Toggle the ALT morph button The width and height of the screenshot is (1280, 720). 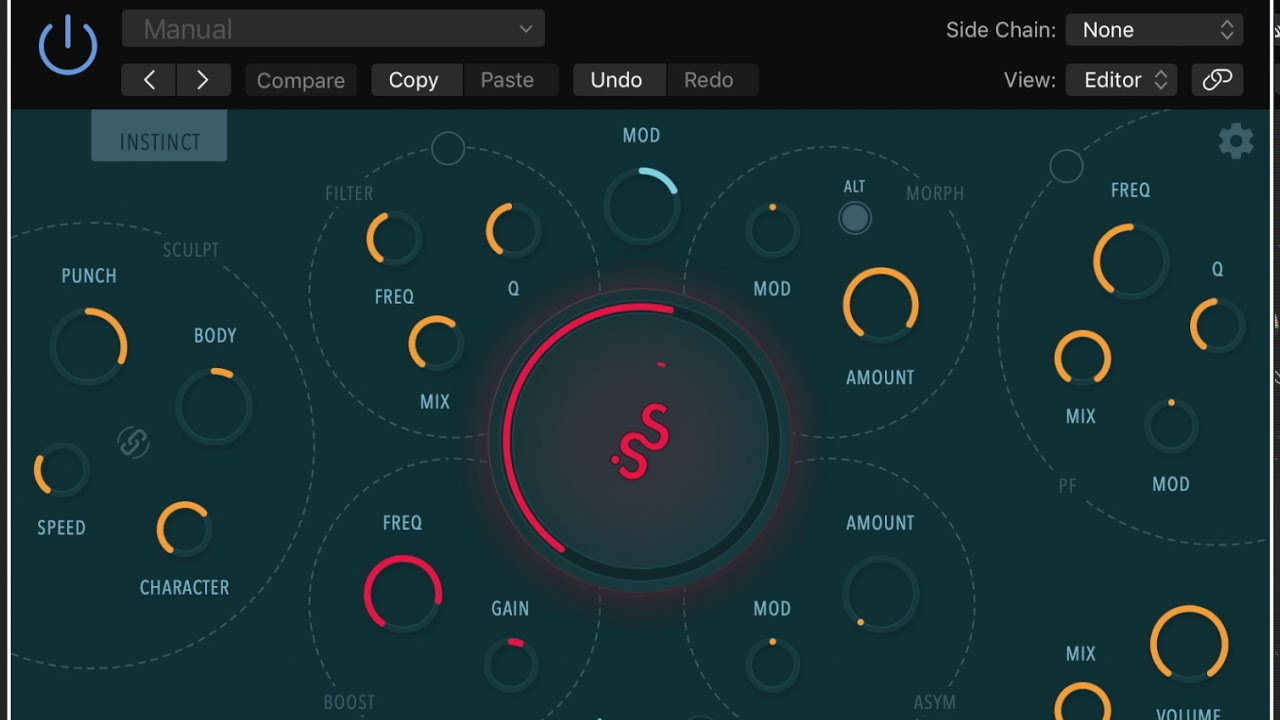coord(854,218)
